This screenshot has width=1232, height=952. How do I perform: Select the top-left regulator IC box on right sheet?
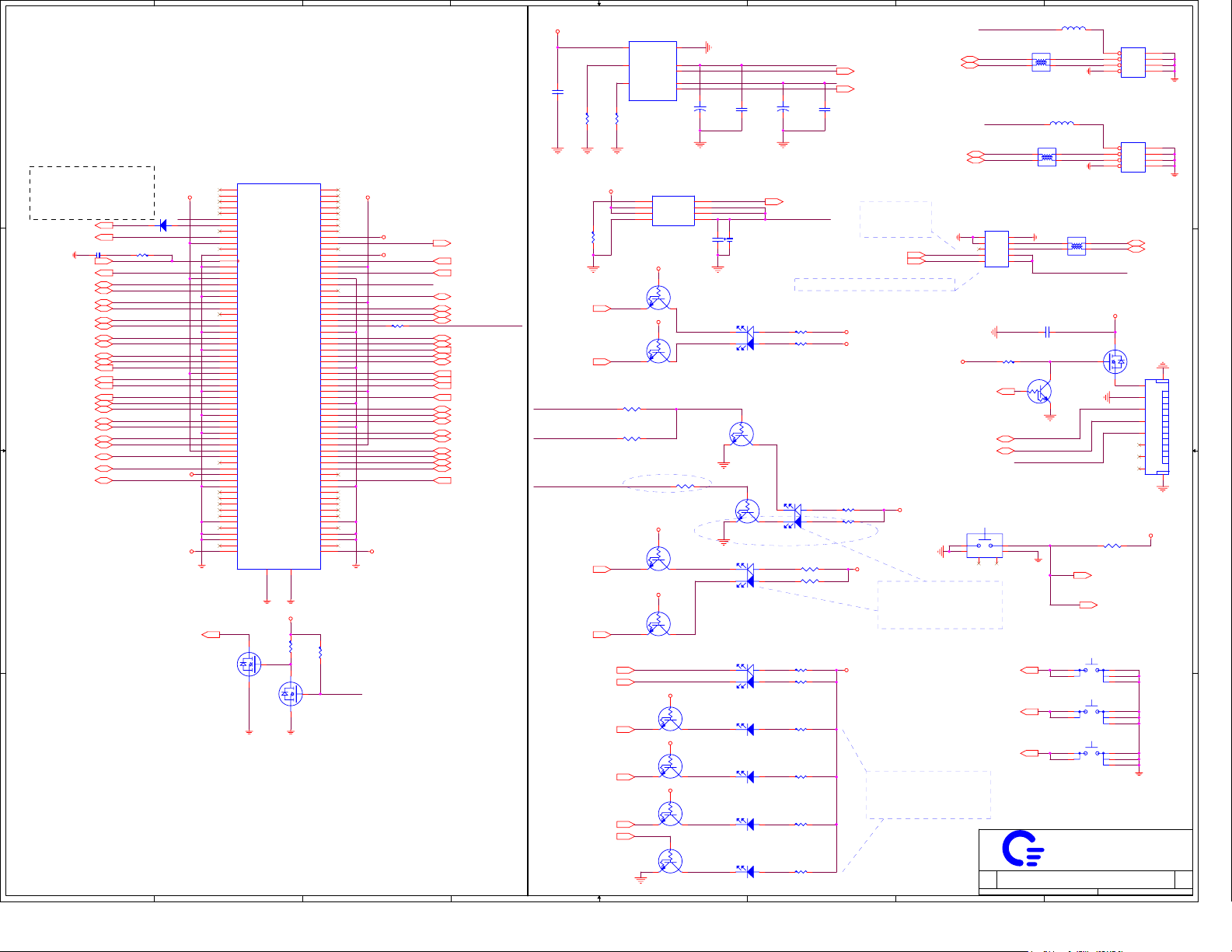(x=653, y=71)
